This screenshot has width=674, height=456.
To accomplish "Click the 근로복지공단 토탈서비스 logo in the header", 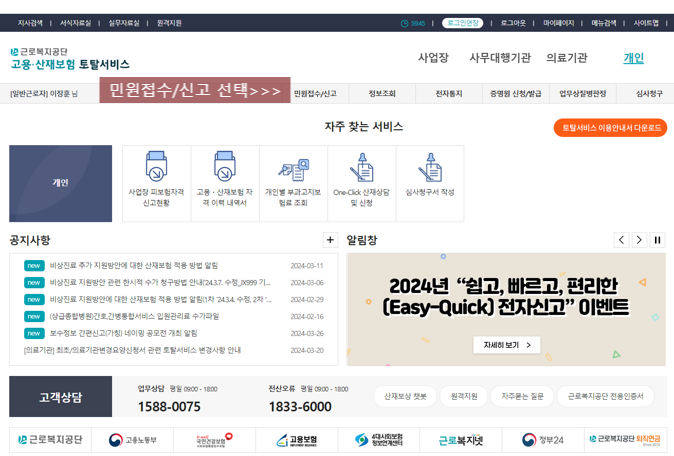I will click(x=70, y=59).
